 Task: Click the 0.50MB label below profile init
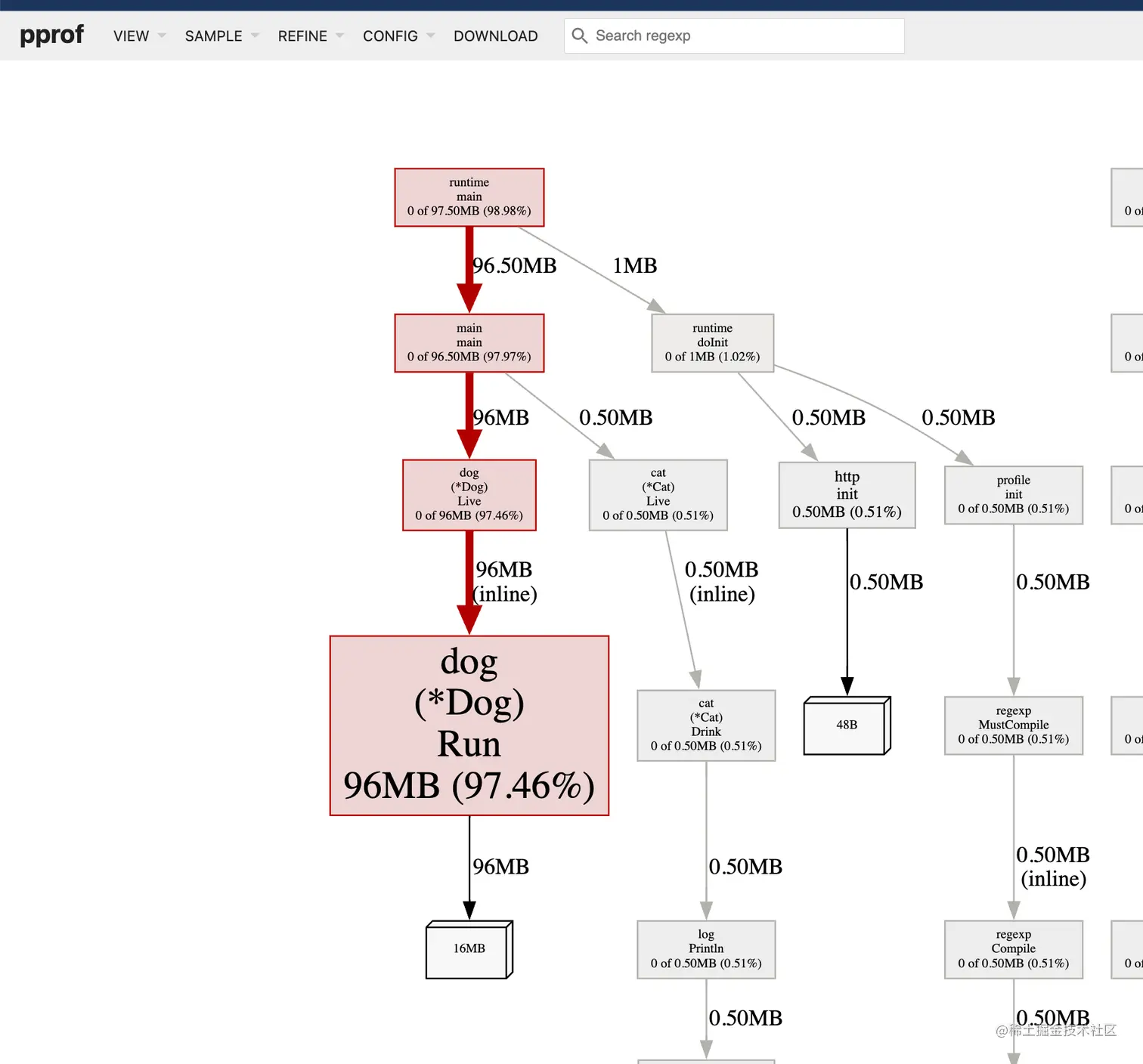(x=1053, y=582)
